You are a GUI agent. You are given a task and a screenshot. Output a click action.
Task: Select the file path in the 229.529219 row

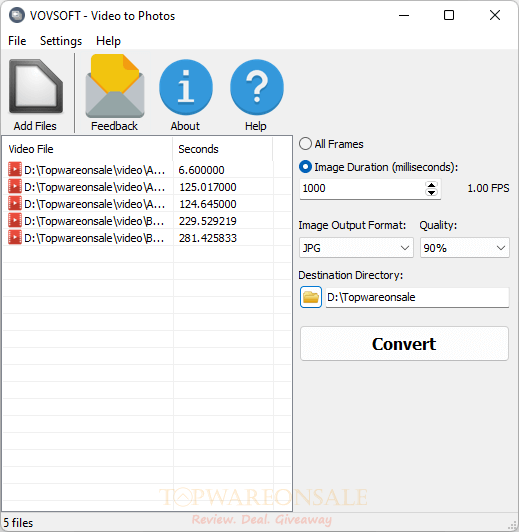(x=95, y=221)
